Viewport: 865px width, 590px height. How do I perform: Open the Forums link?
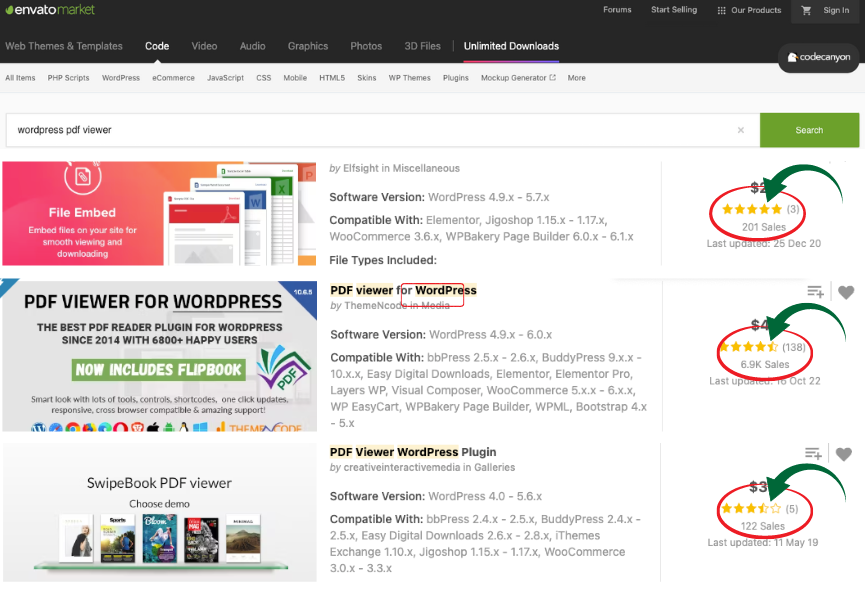(617, 10)
